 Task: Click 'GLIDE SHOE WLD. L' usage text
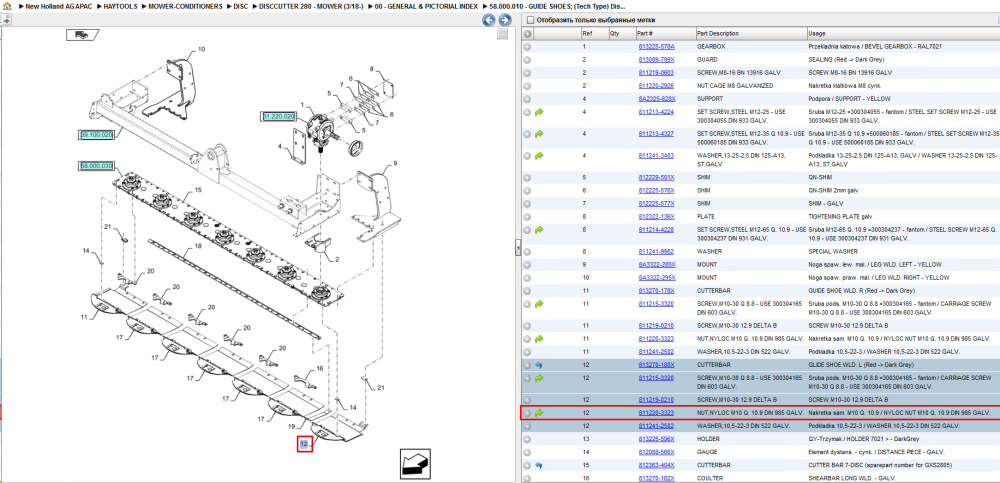[860, 366]
